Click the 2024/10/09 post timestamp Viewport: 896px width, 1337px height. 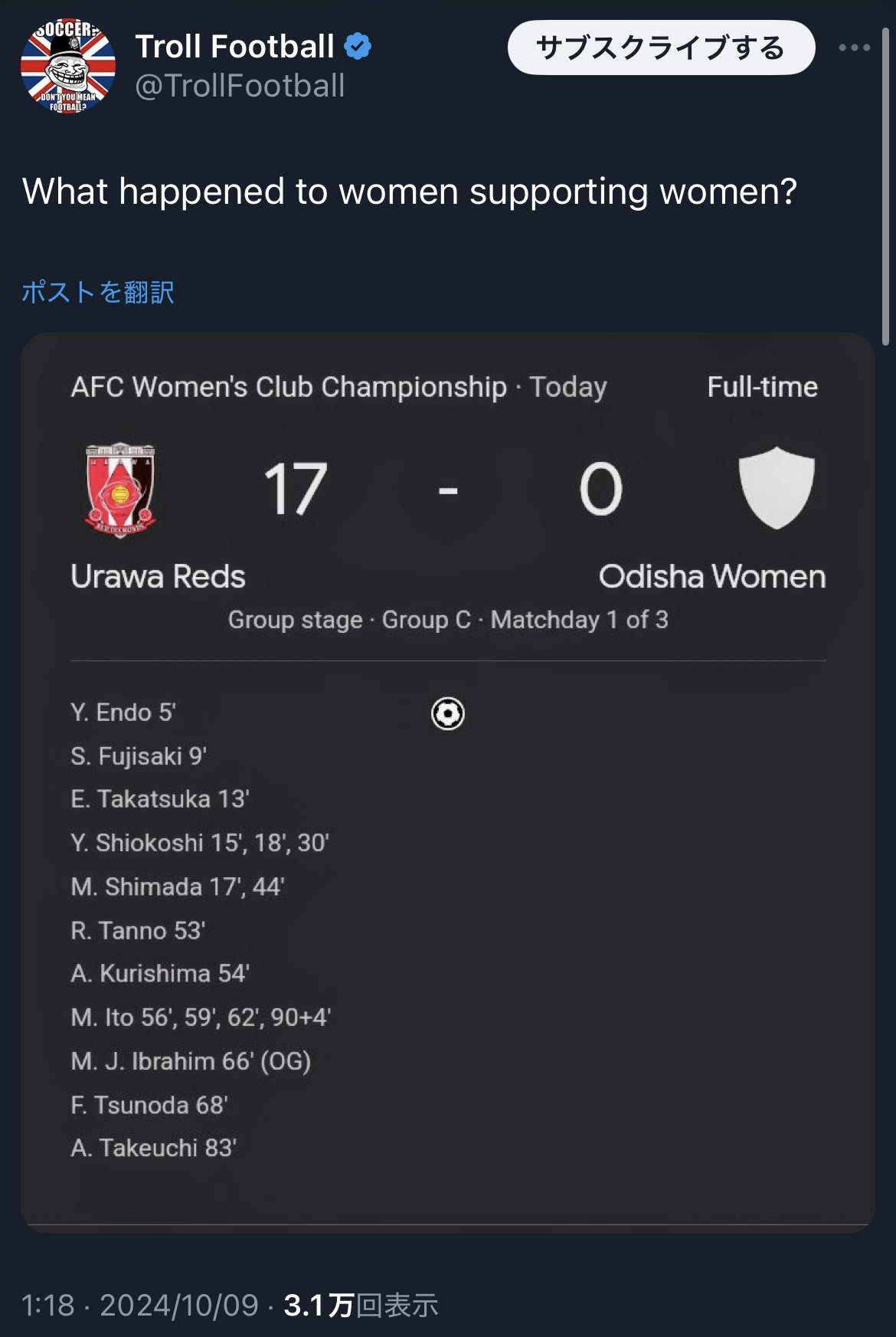179,1305
